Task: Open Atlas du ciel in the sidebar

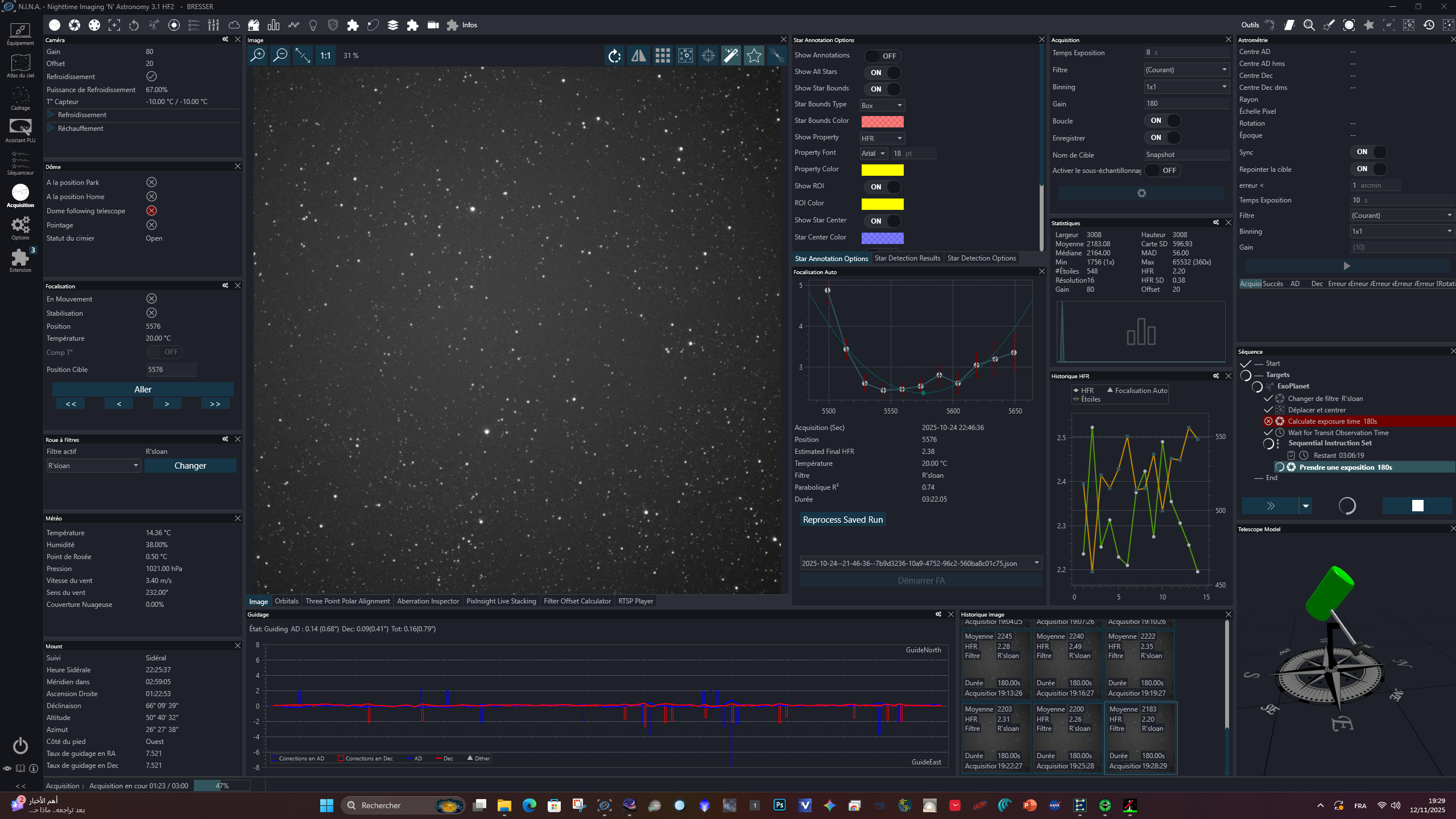Action: [x=20, y=66]
